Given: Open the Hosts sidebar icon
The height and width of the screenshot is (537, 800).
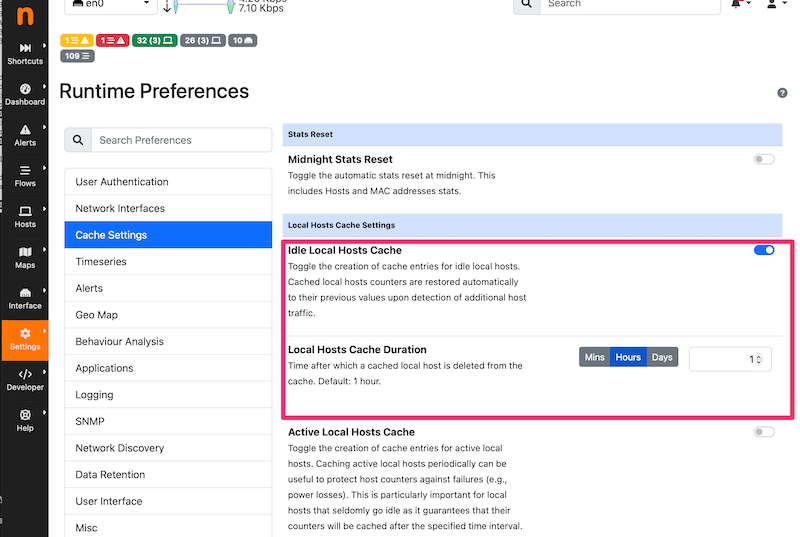Looking at the screenshot, I should (25, 216).
